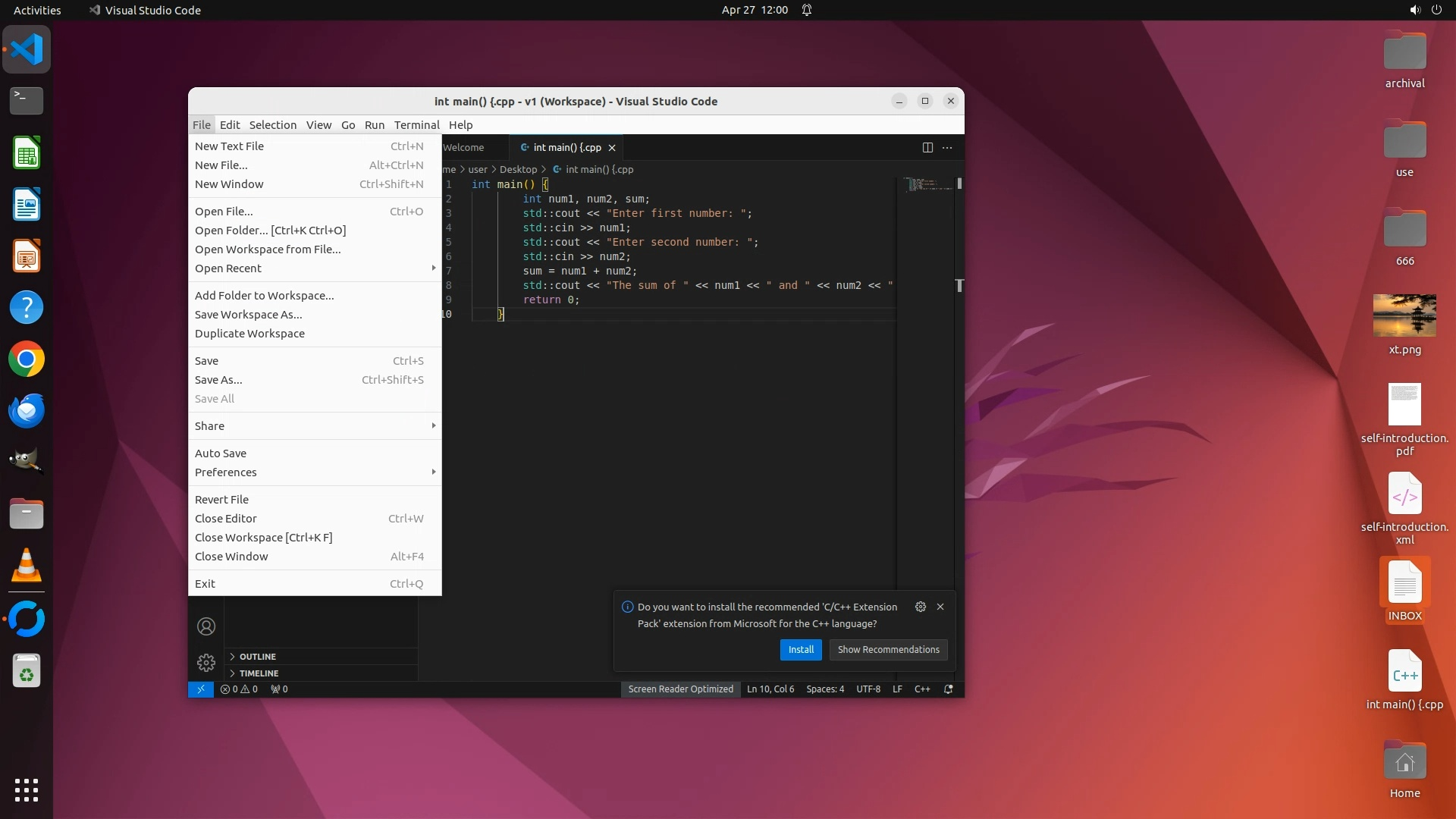
Task: Click the remote window status bar icon
Action: point(200,689)
